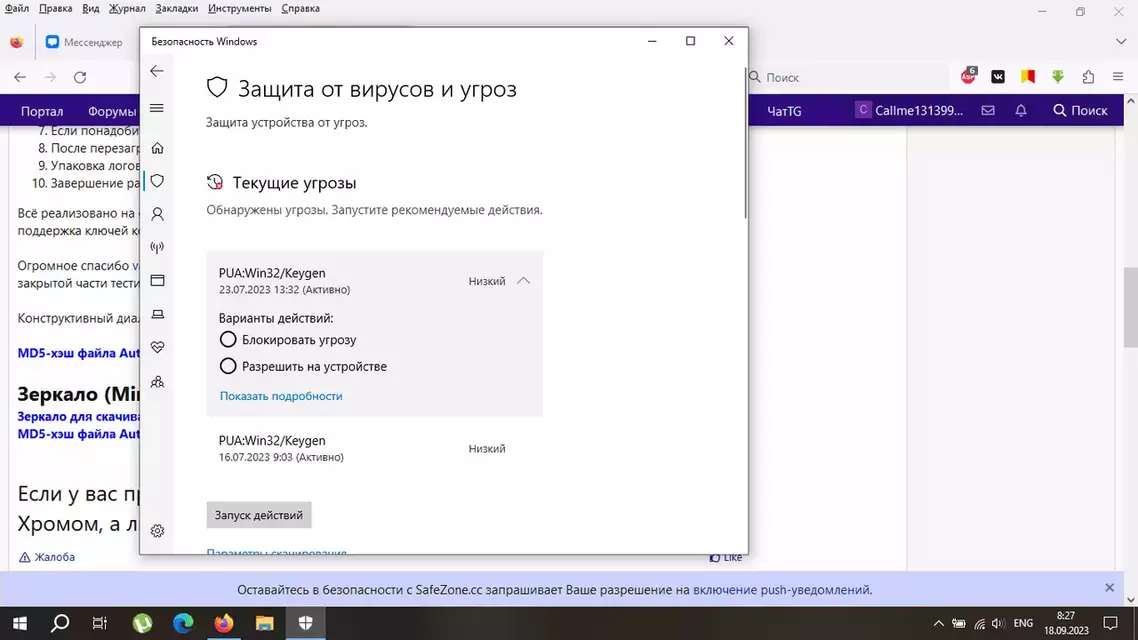The image size is (1138, 640).
Task: Open Windows Security settings gear
Action: click(157, 531)
